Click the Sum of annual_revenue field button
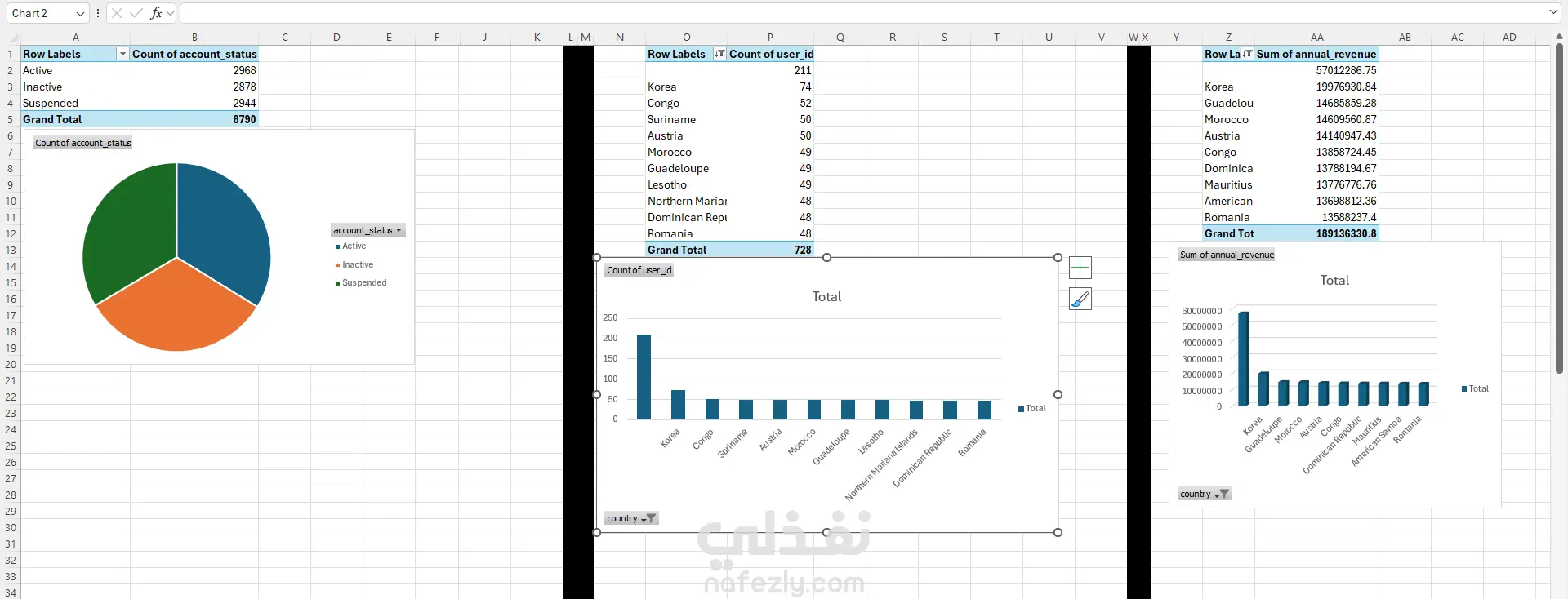This screenshot has height=599, width=1568. [1227, 255]
